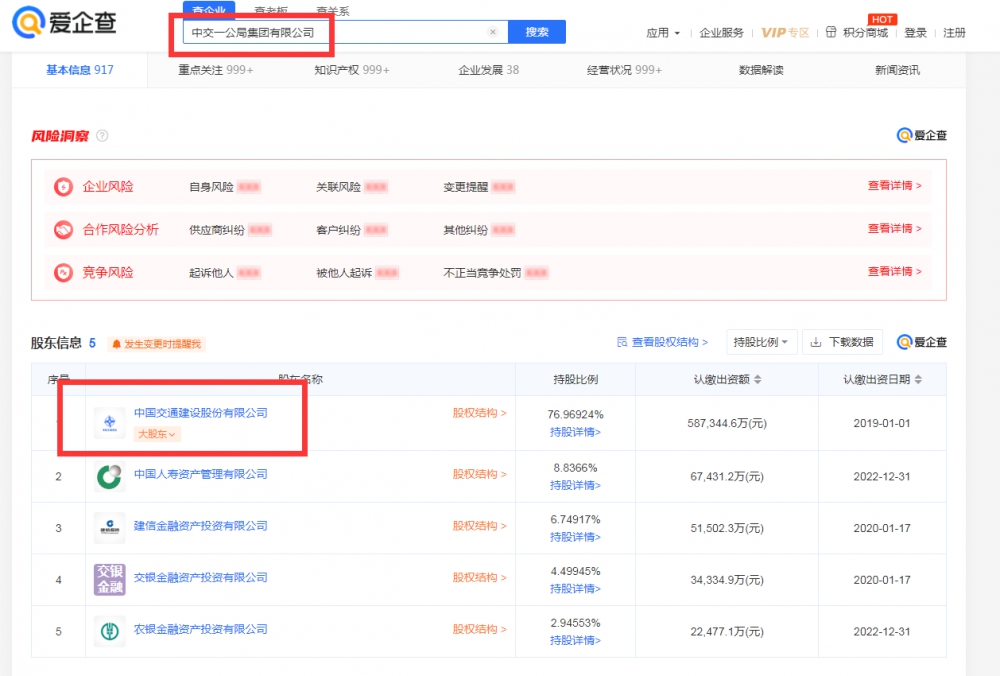The image size is (1000, 676).
Task: Open the 中国人寿资产管理有限公司 link
Action: [200, 474]
